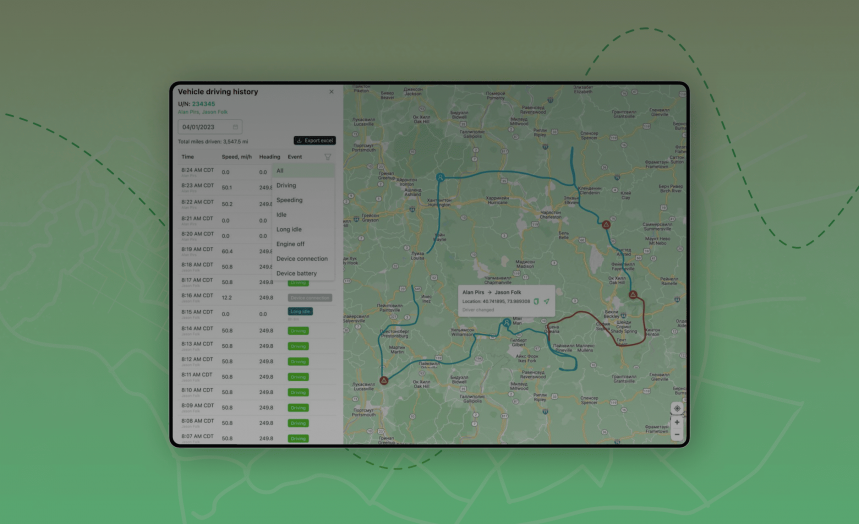
Task: Select the 04/01/2023 date input
Action: point(205,127)
